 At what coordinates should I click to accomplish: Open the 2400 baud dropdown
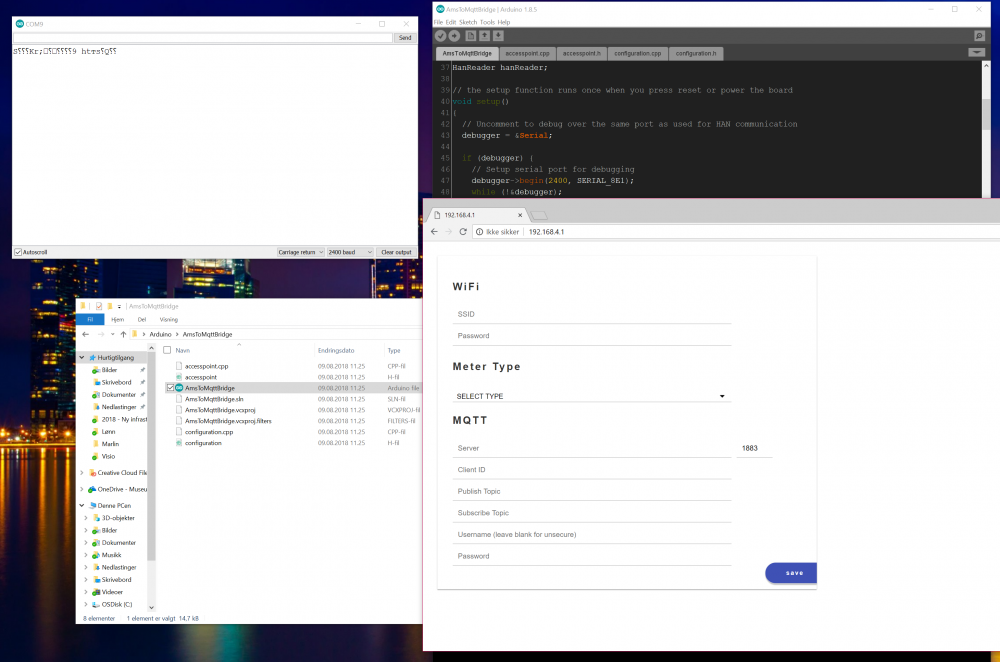click(x=350, y=252)
